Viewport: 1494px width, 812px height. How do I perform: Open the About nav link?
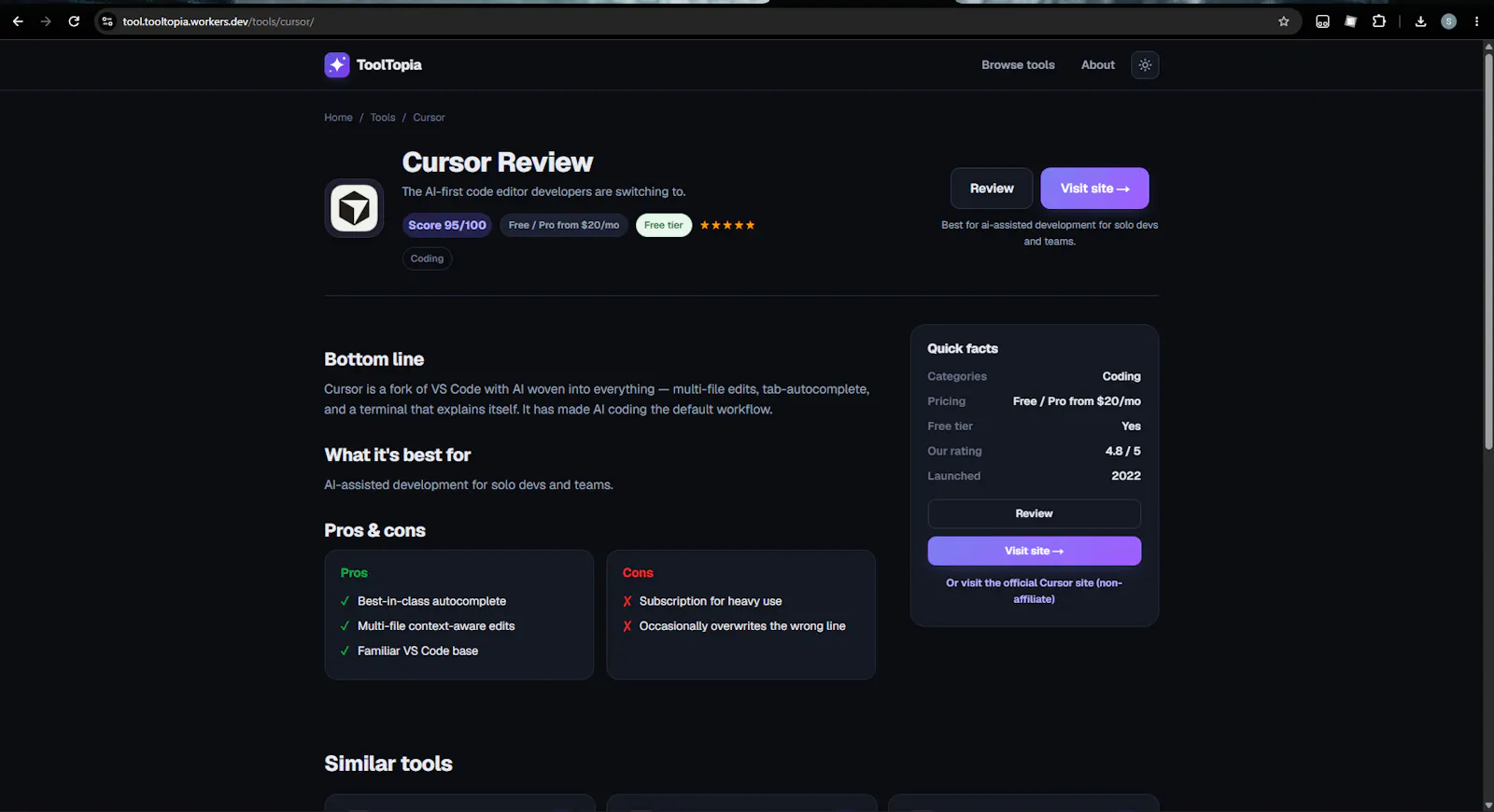(x=1098, y=64)
